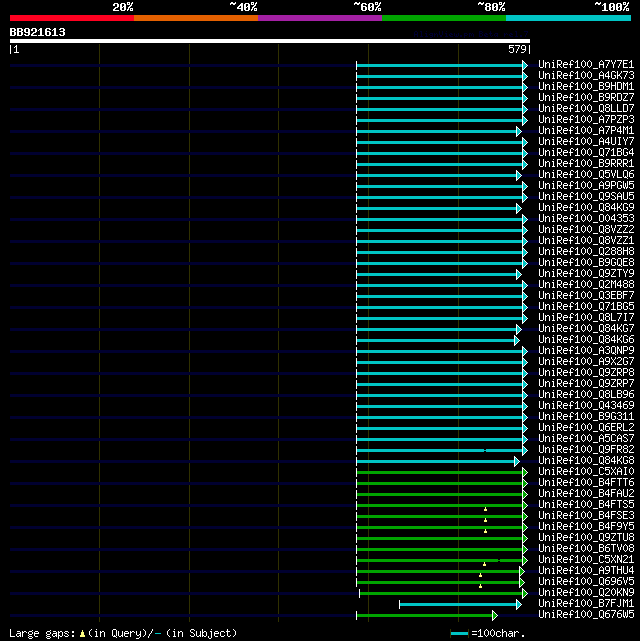Choose the UniRef100_Q8VZZ2 entry

[x=586, y=230]
